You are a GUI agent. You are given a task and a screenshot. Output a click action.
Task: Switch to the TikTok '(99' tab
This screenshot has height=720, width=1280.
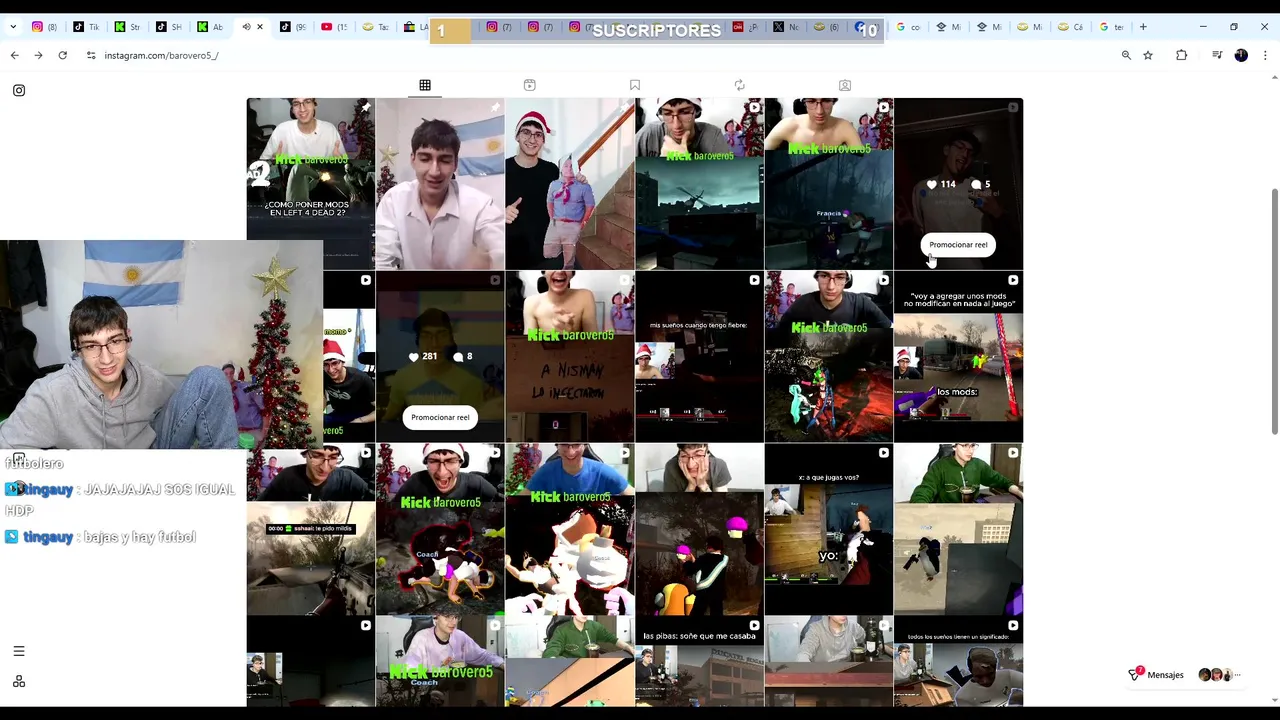pyautogui.click(x=292, y=27)
